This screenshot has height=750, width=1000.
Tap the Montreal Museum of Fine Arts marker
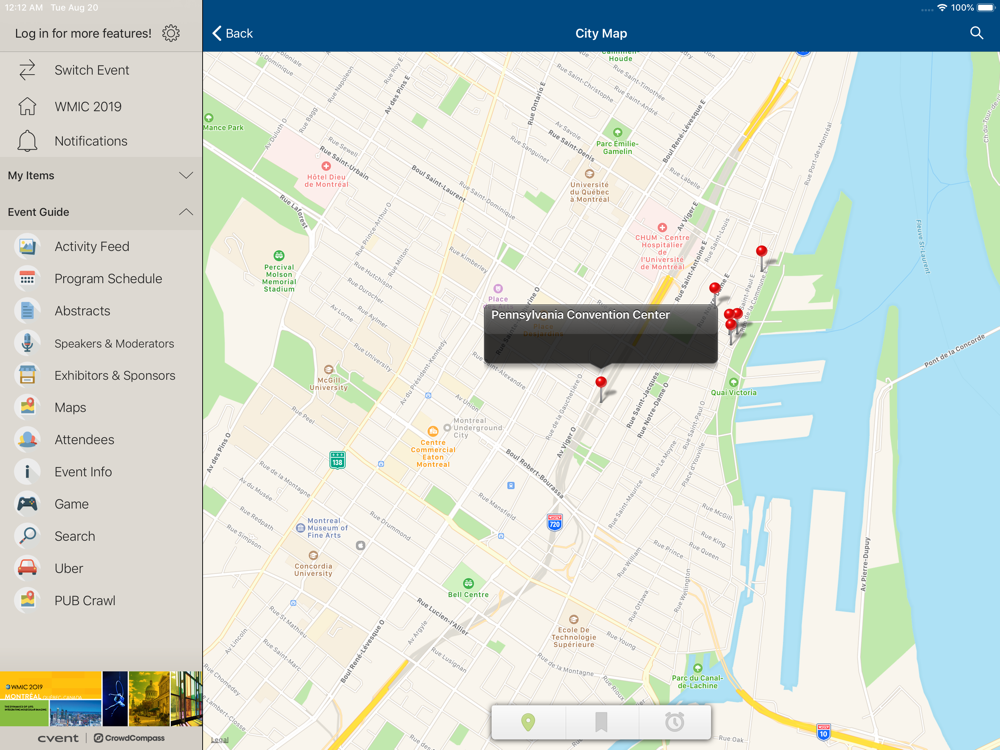point(300,527)
